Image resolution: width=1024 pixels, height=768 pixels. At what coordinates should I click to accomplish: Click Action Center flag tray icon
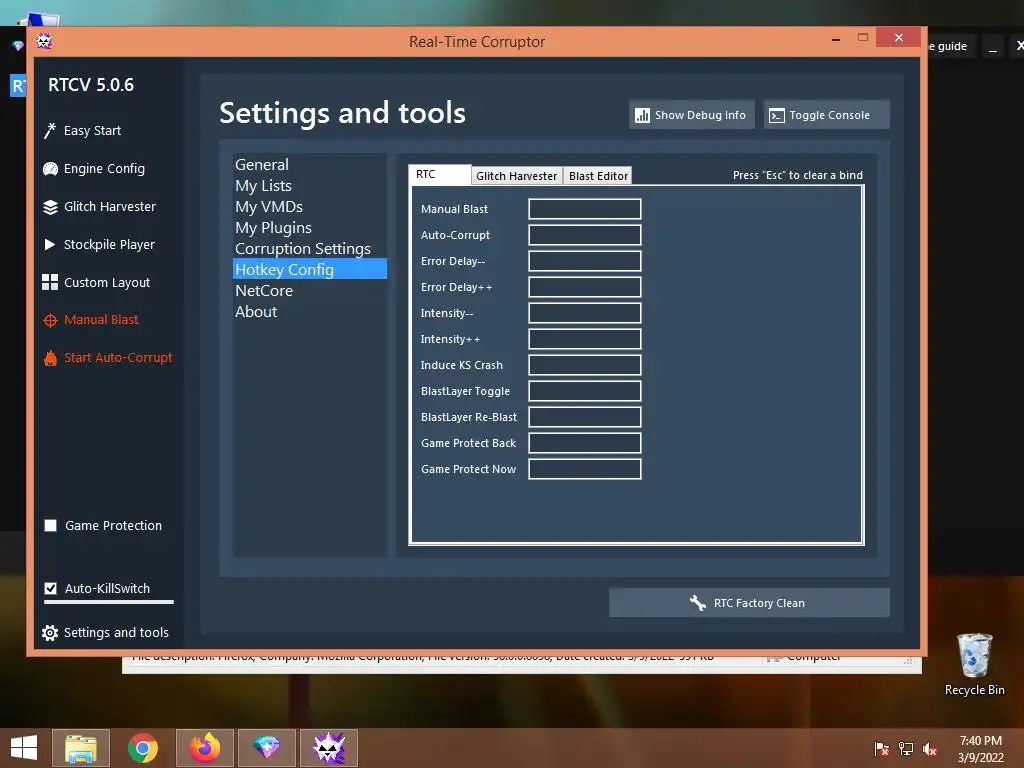pos(882,749)
